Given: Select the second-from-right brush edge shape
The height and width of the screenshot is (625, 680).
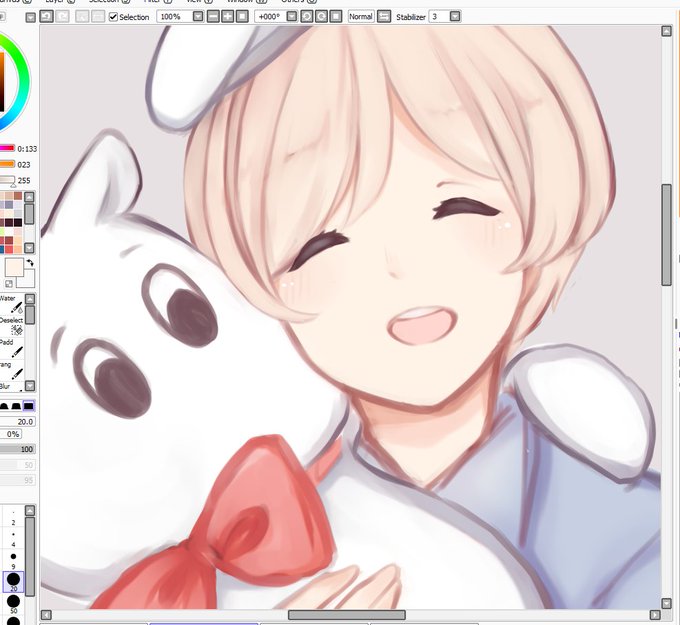Looking at the screenshot, I should point(16,406).
